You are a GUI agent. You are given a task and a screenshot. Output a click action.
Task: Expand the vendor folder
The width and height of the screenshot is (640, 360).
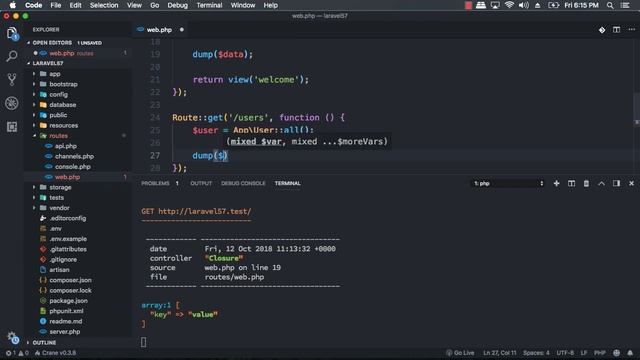[59, 208]
